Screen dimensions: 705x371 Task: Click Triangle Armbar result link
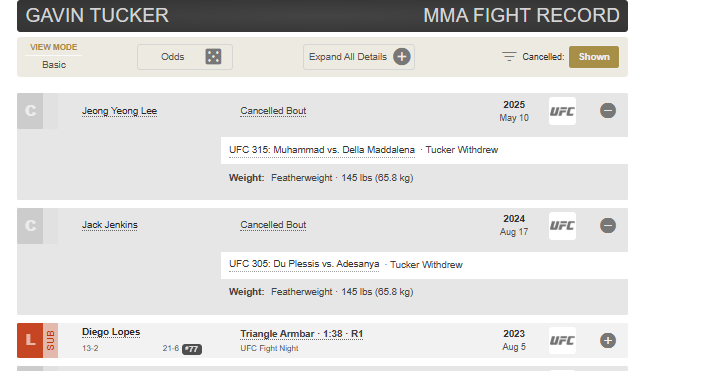(x=301, y=334)
